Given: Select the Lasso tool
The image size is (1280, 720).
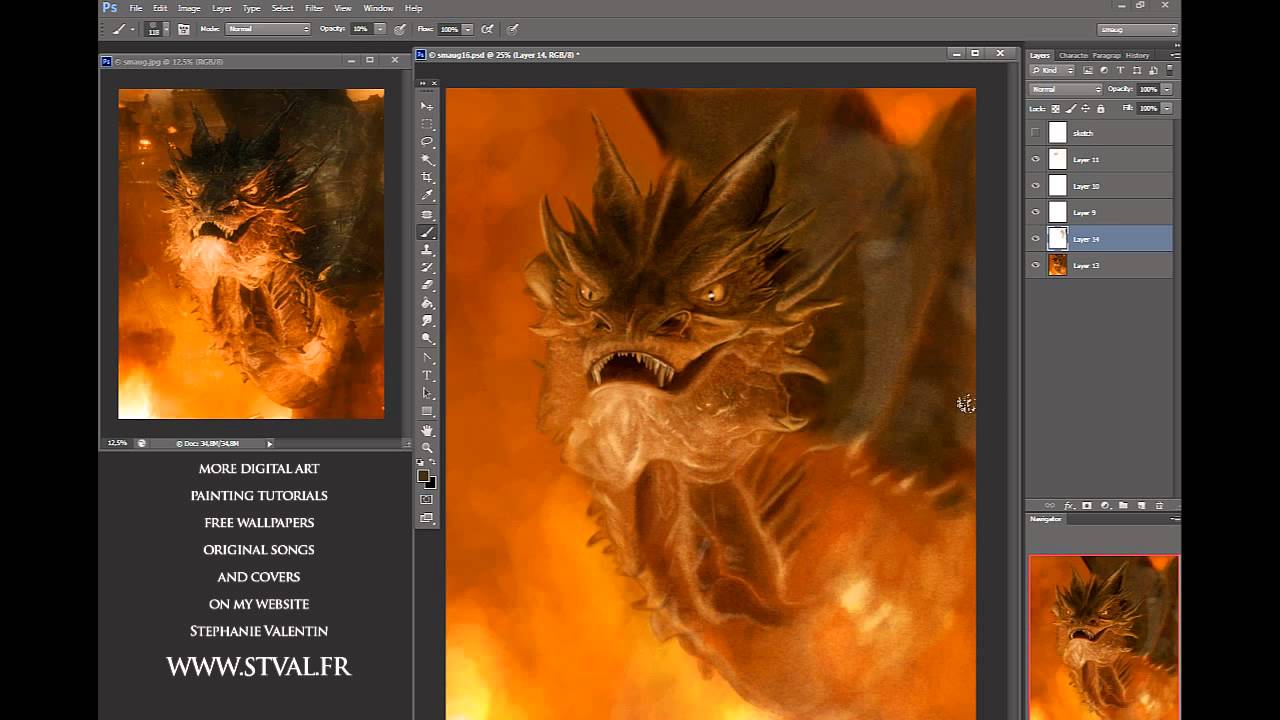Looking at the screenshot, I should [x=427, y=142].
